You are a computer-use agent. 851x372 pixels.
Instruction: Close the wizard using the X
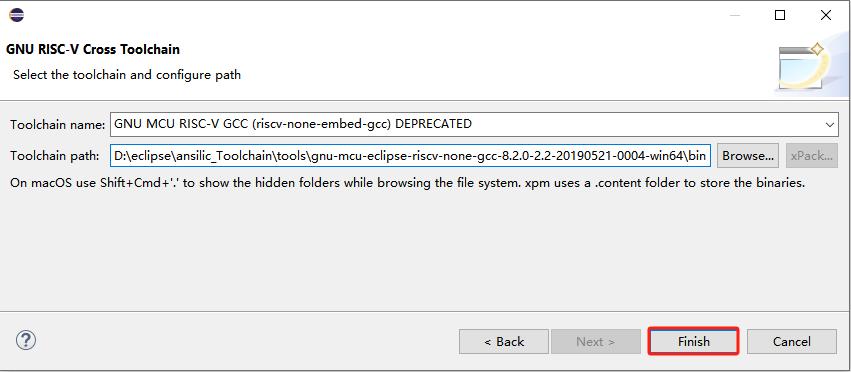pyautogui.click(x=825, y=15)
